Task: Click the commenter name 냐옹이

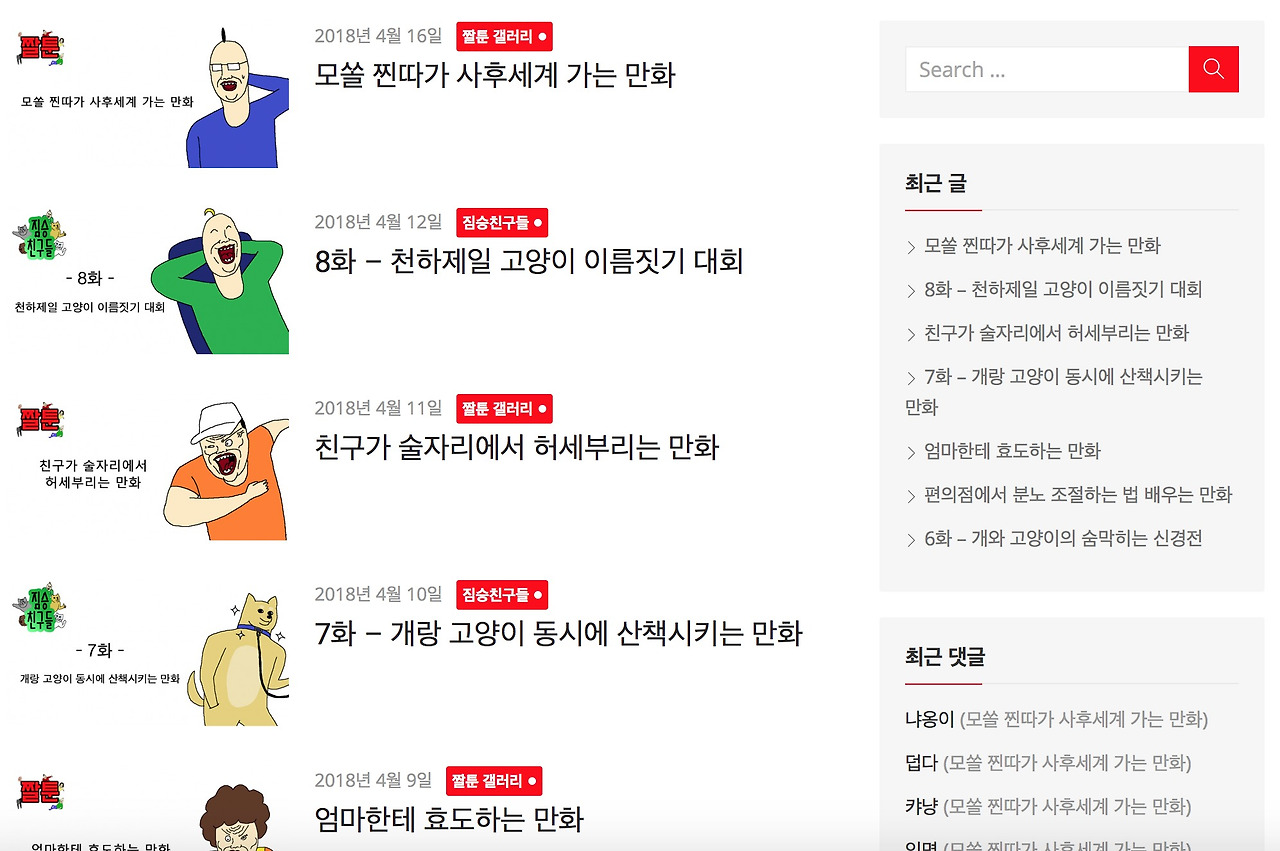Action: pos(930,719)
